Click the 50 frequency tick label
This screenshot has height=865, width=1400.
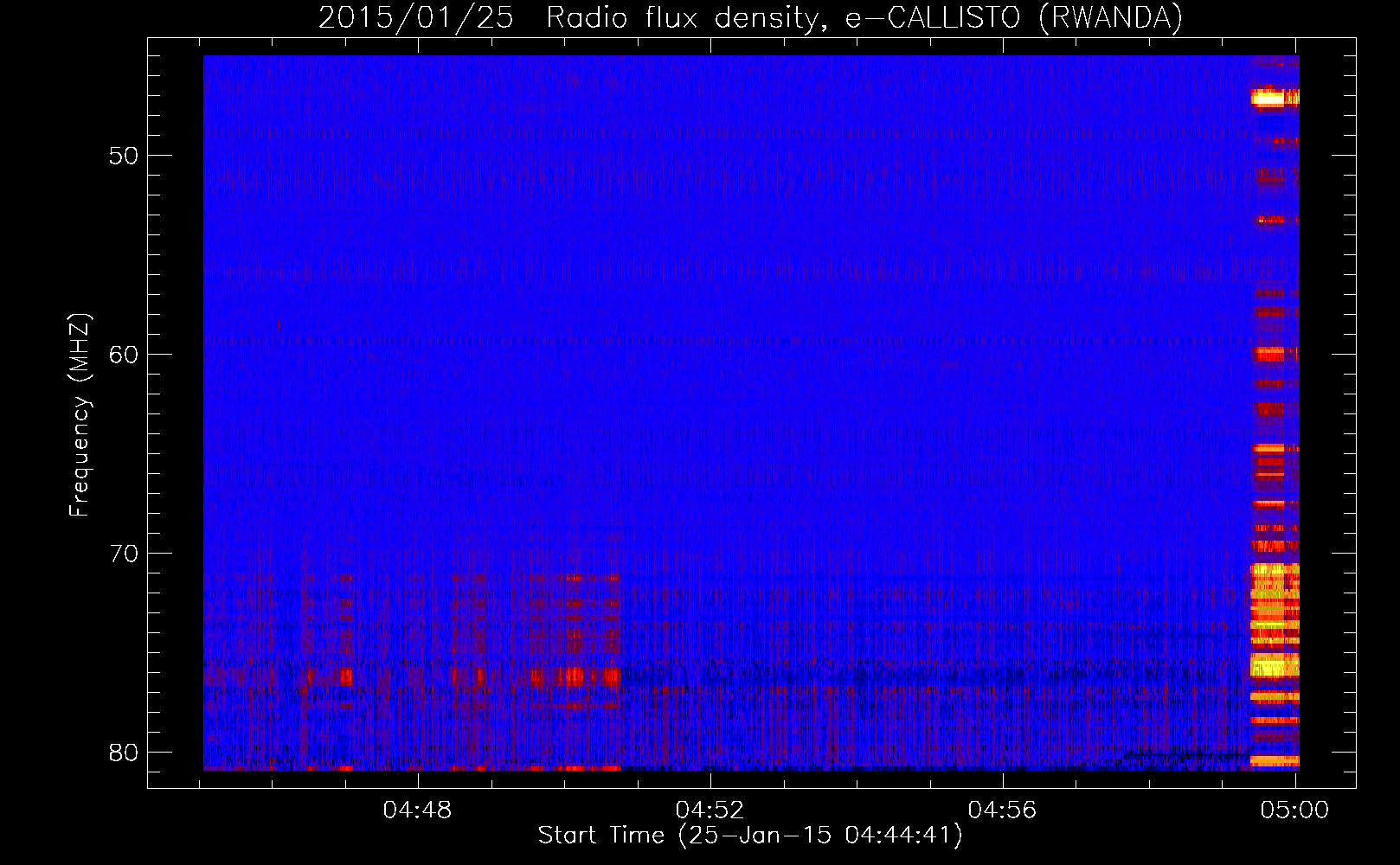coord(124,156)
